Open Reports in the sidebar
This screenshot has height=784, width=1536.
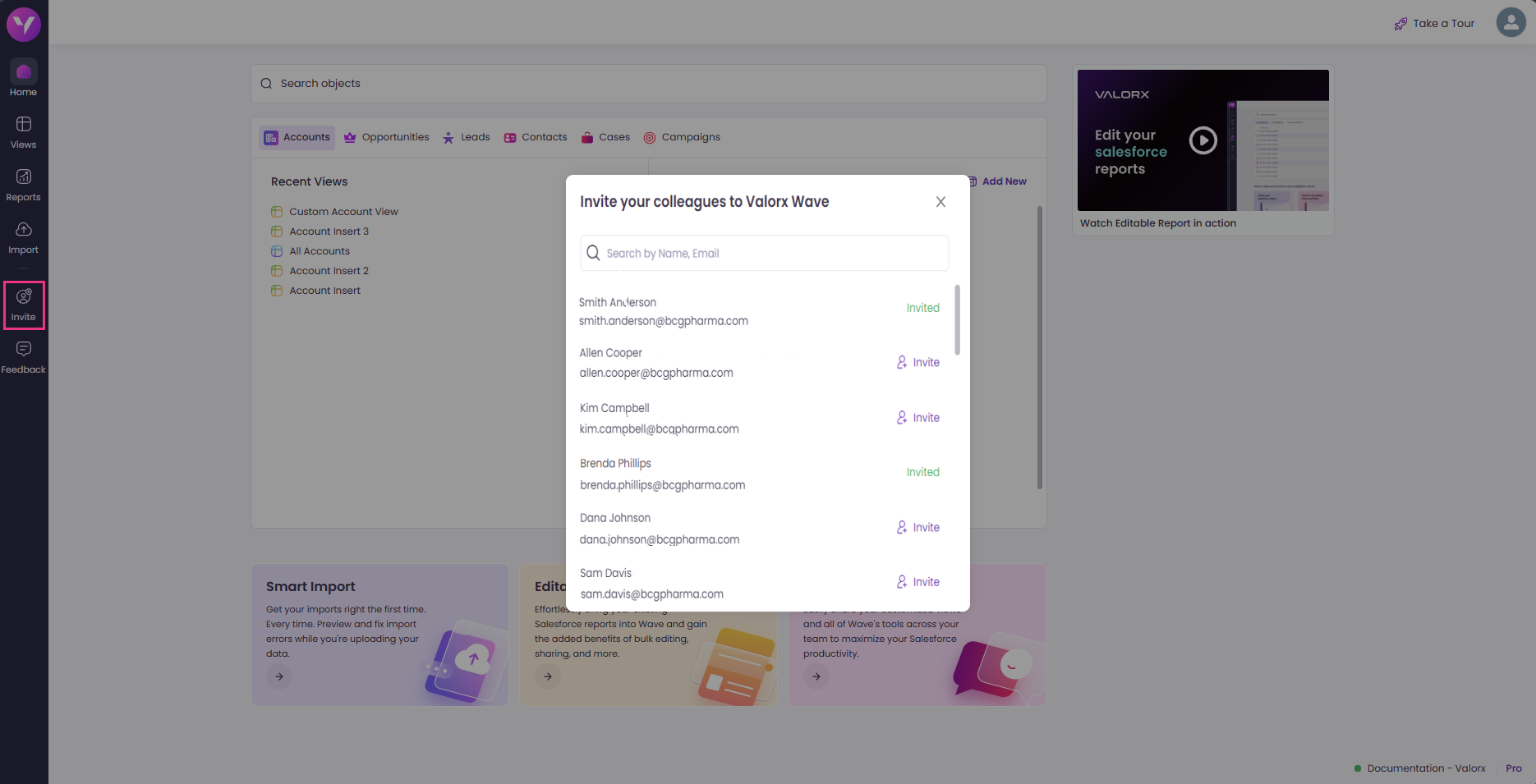coord(23,185)
